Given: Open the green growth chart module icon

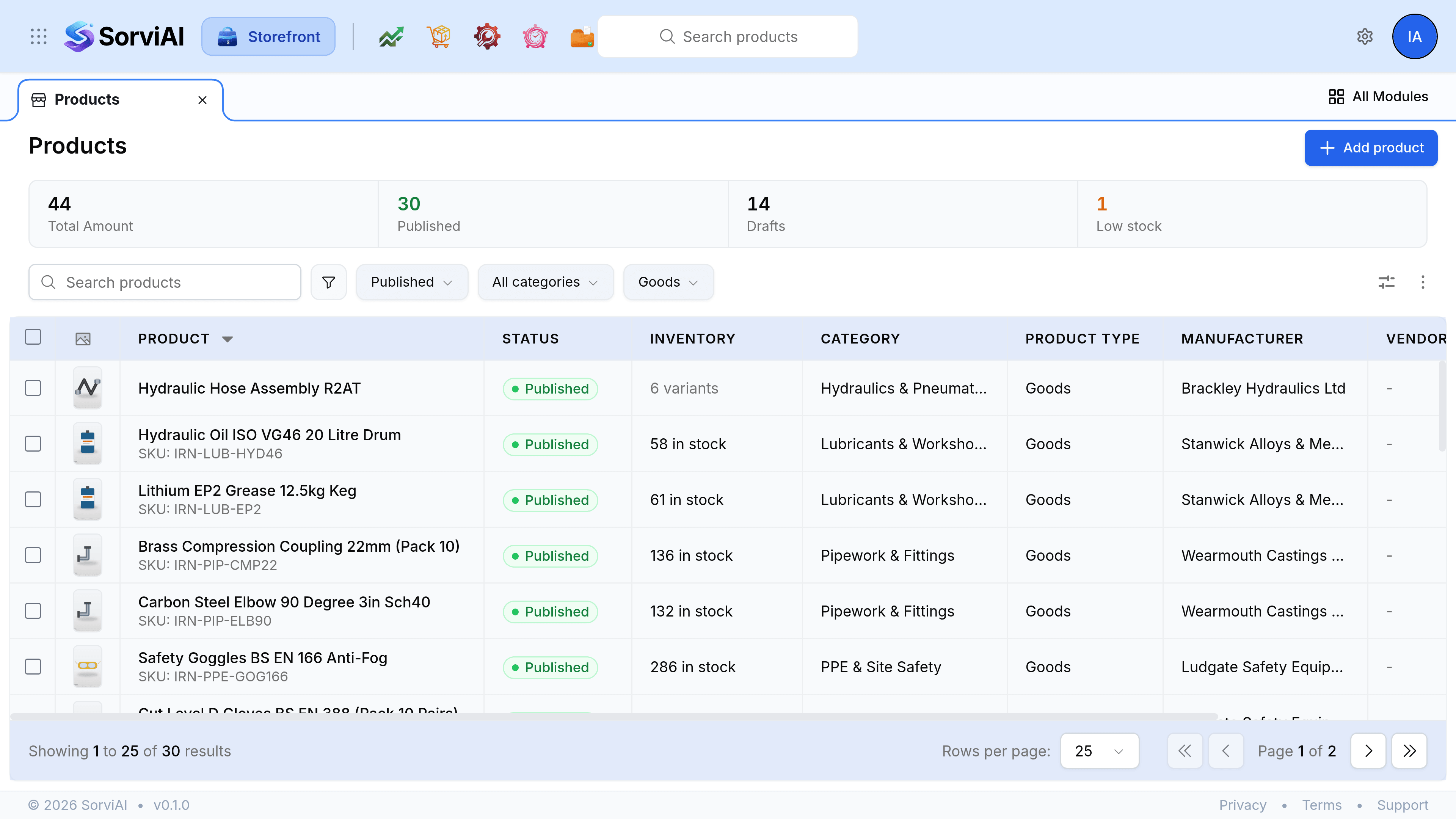Looking at the screenshot, I should point(391,37).
